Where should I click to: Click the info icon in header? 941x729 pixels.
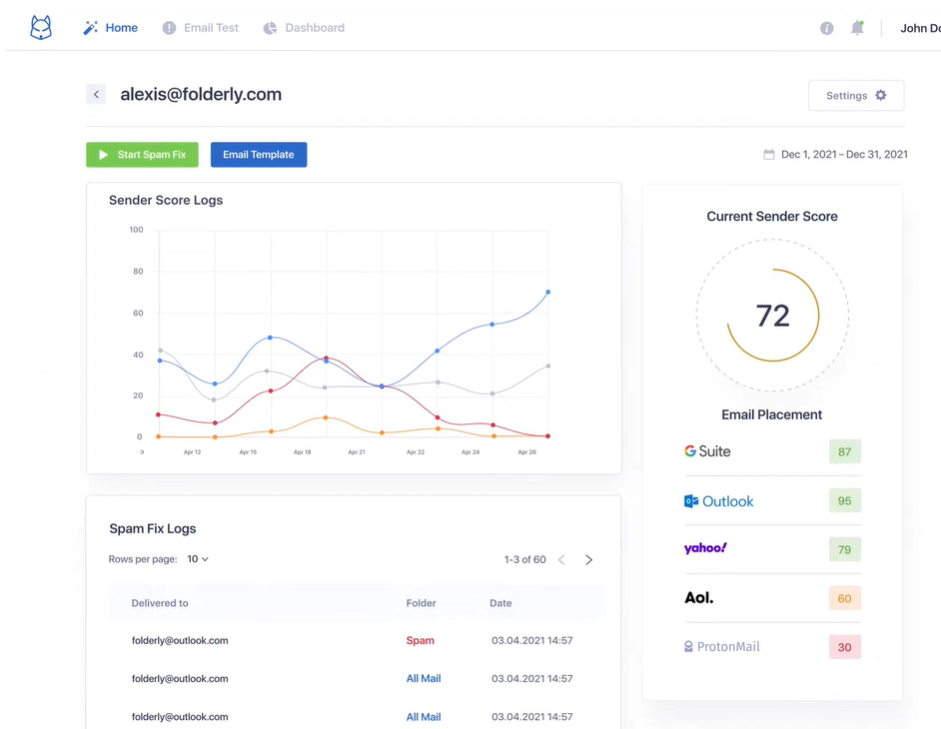(x=827, y=28)
